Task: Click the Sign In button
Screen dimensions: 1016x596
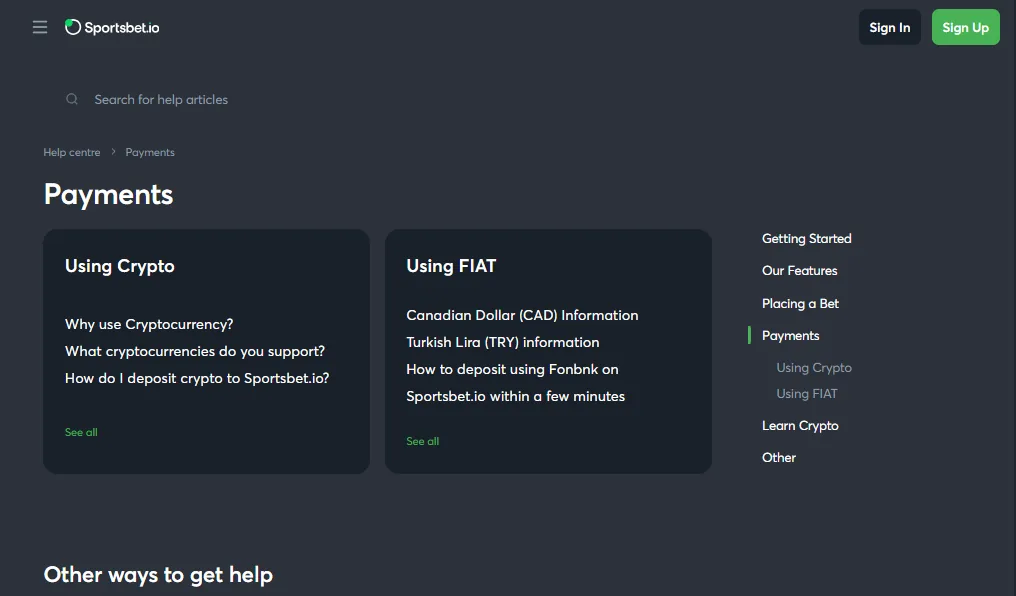Action: [x=890, y=27]
